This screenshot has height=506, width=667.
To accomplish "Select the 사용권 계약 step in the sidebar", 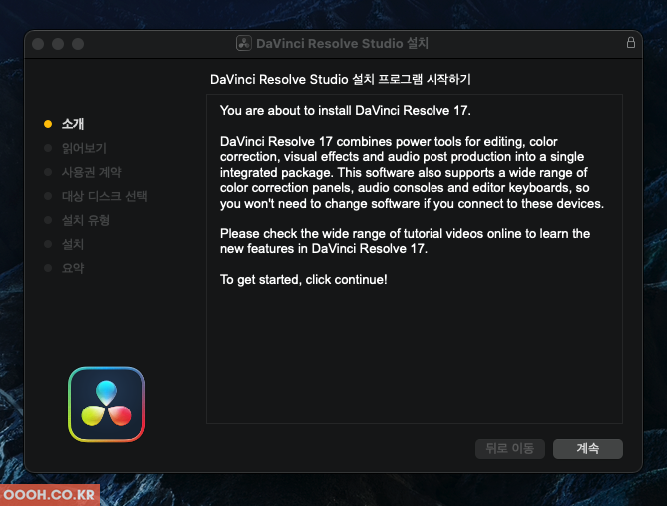I will [91, 172].
